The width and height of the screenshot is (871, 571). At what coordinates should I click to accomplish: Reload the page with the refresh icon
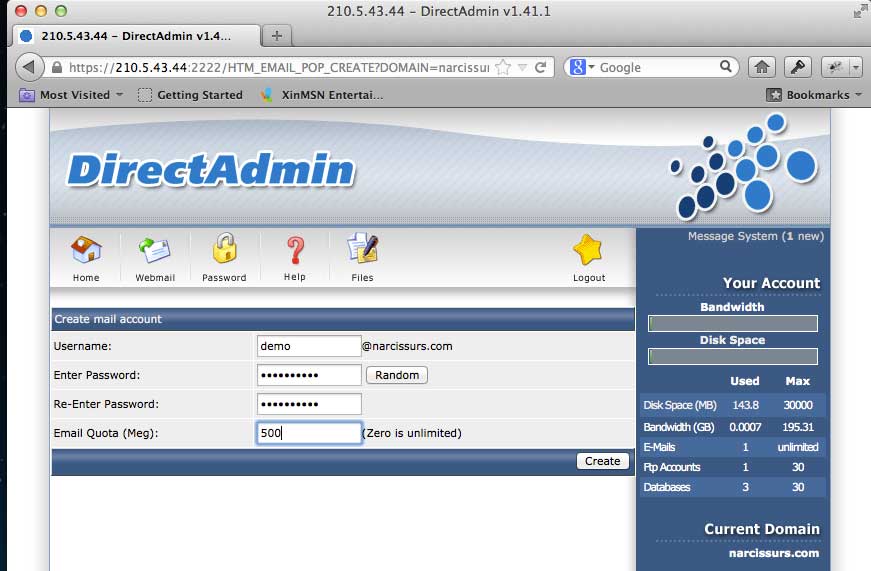coord(540,67)
